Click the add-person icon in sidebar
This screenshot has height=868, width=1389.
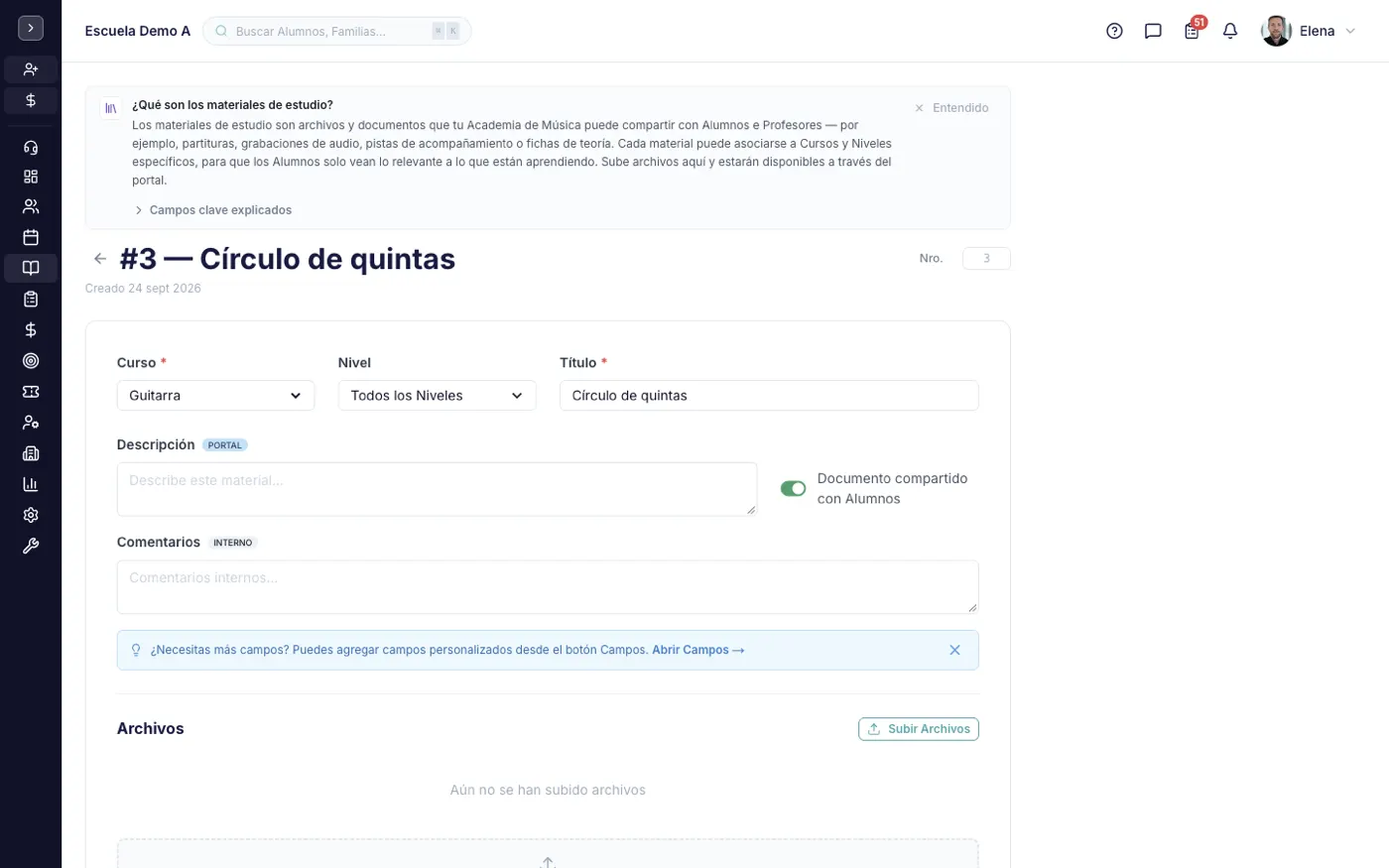tap(31, 69)
